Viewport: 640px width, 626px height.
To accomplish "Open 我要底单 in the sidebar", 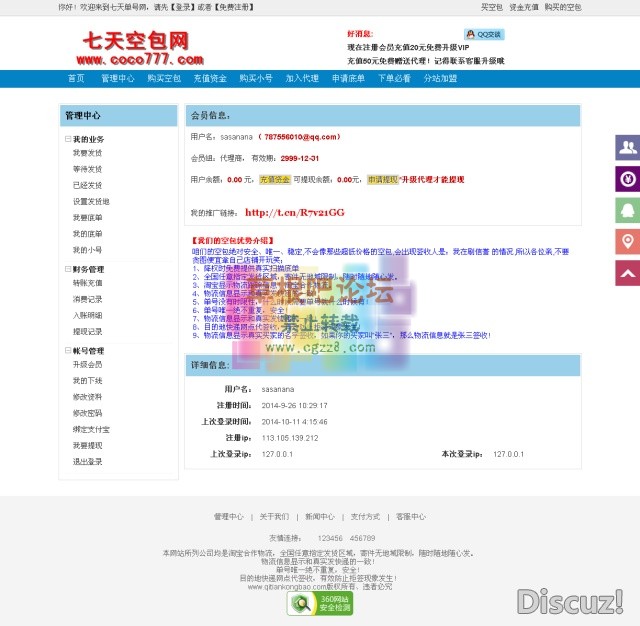I will pos(87,218).
